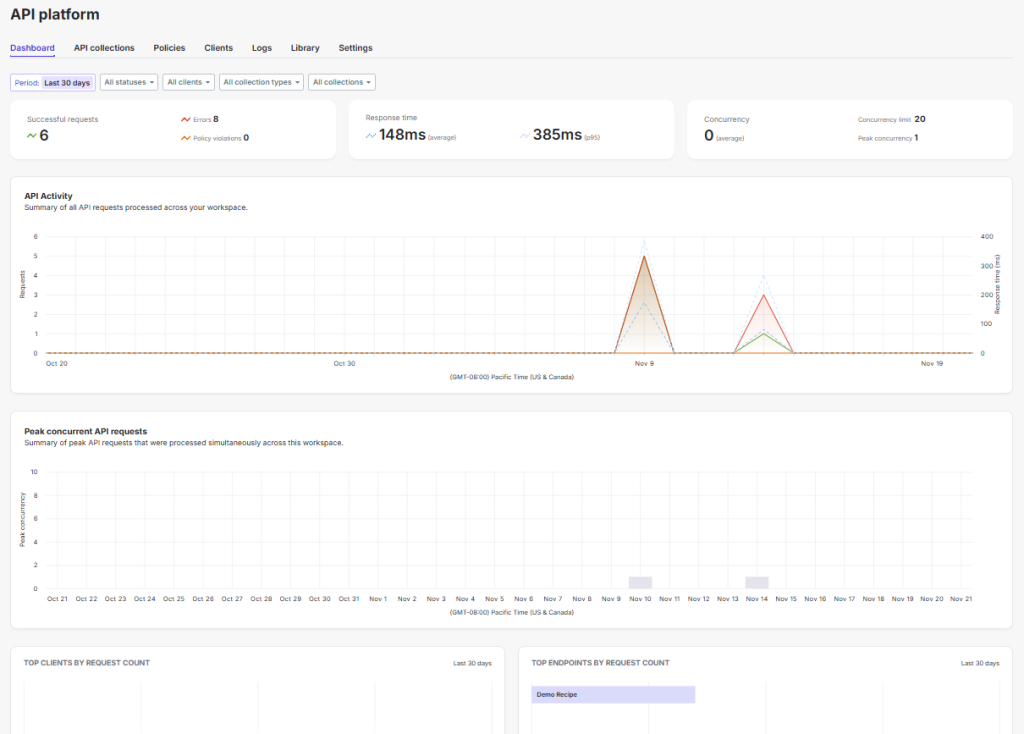Open the All clients filter dropdown
The height and width of the screenshot is (734, 1024).
coord(188,82)
